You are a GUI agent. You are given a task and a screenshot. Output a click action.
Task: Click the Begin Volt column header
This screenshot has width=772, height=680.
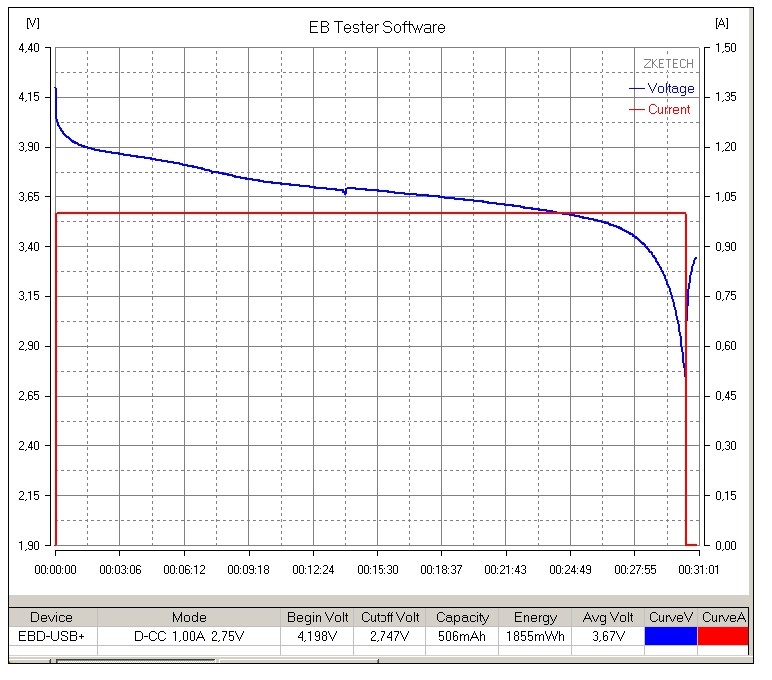pos(317,617)
